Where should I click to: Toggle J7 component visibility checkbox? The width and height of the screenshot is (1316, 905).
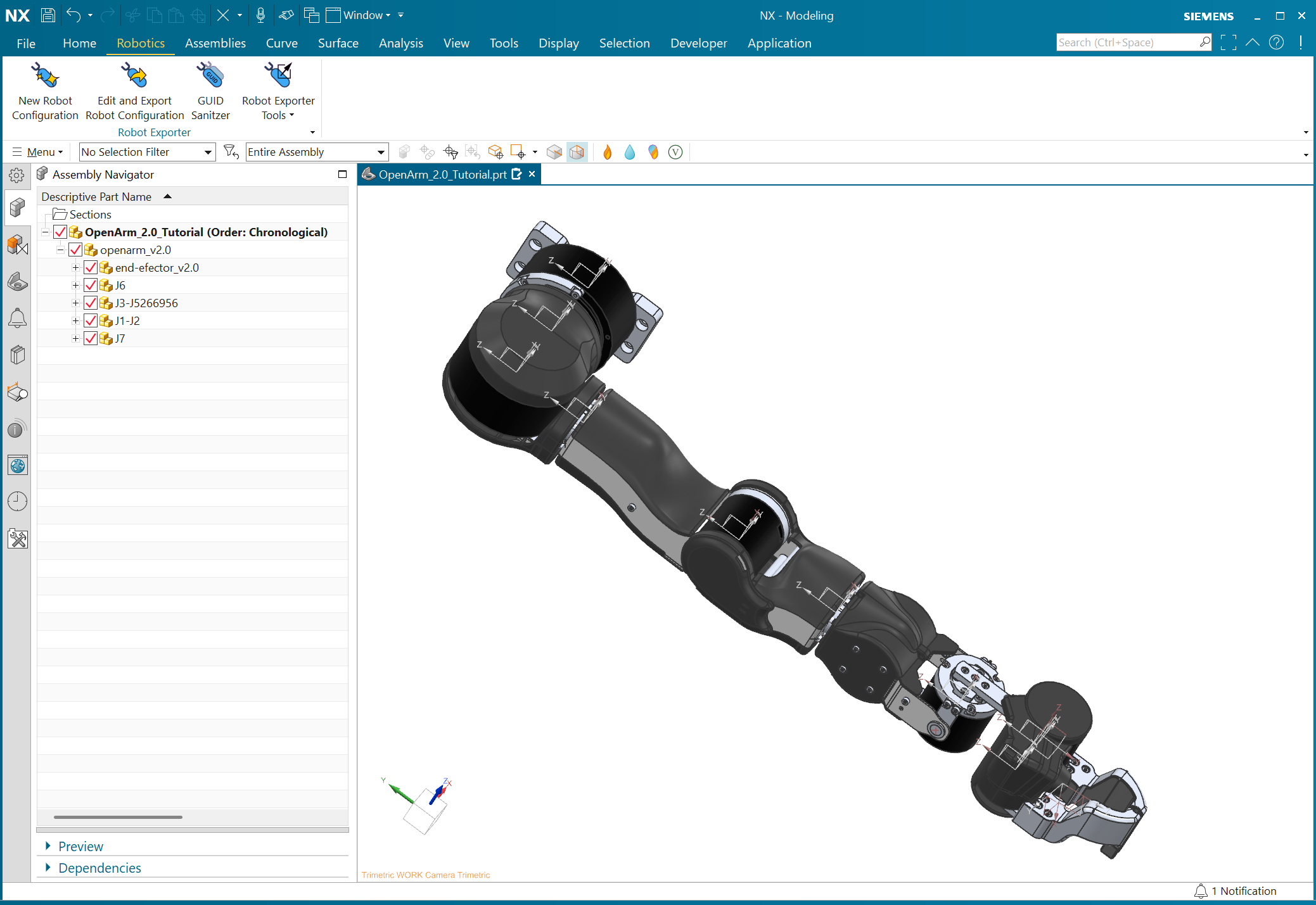pos(91,339)
